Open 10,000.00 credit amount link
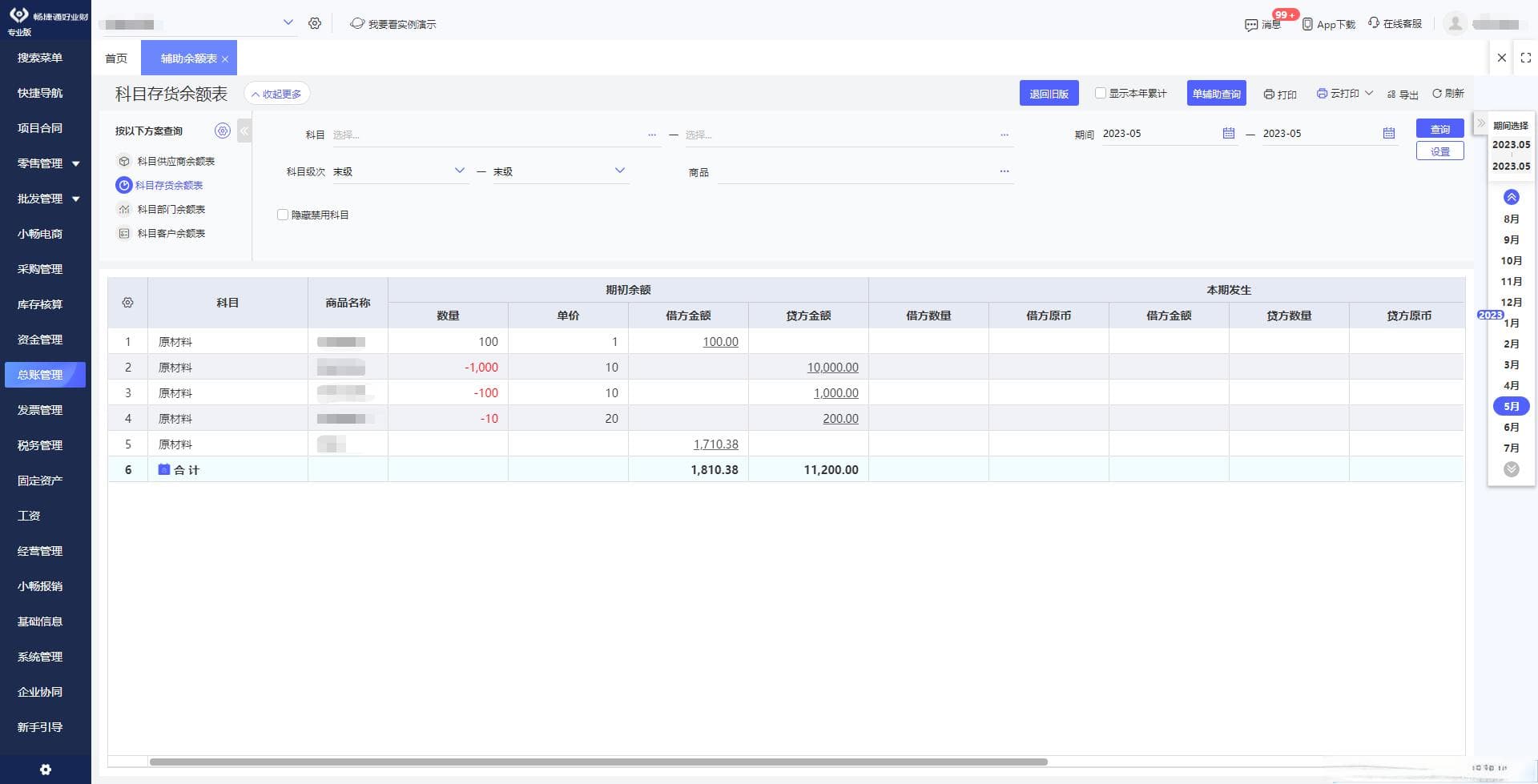The height and width of the screenshot is (784, 1538). click(832, 367)
